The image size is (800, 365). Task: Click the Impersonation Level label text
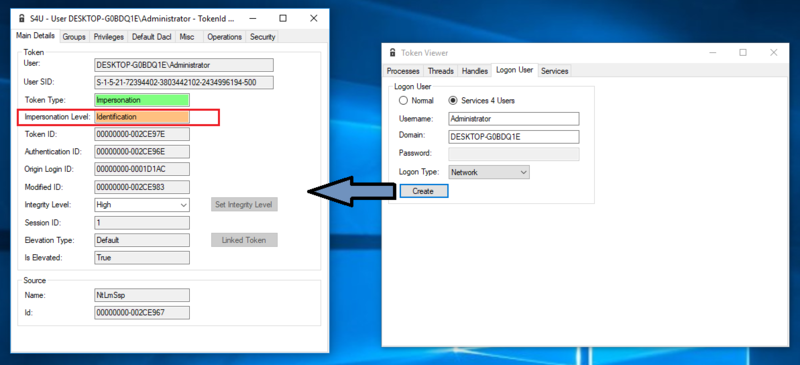point(58,117)
